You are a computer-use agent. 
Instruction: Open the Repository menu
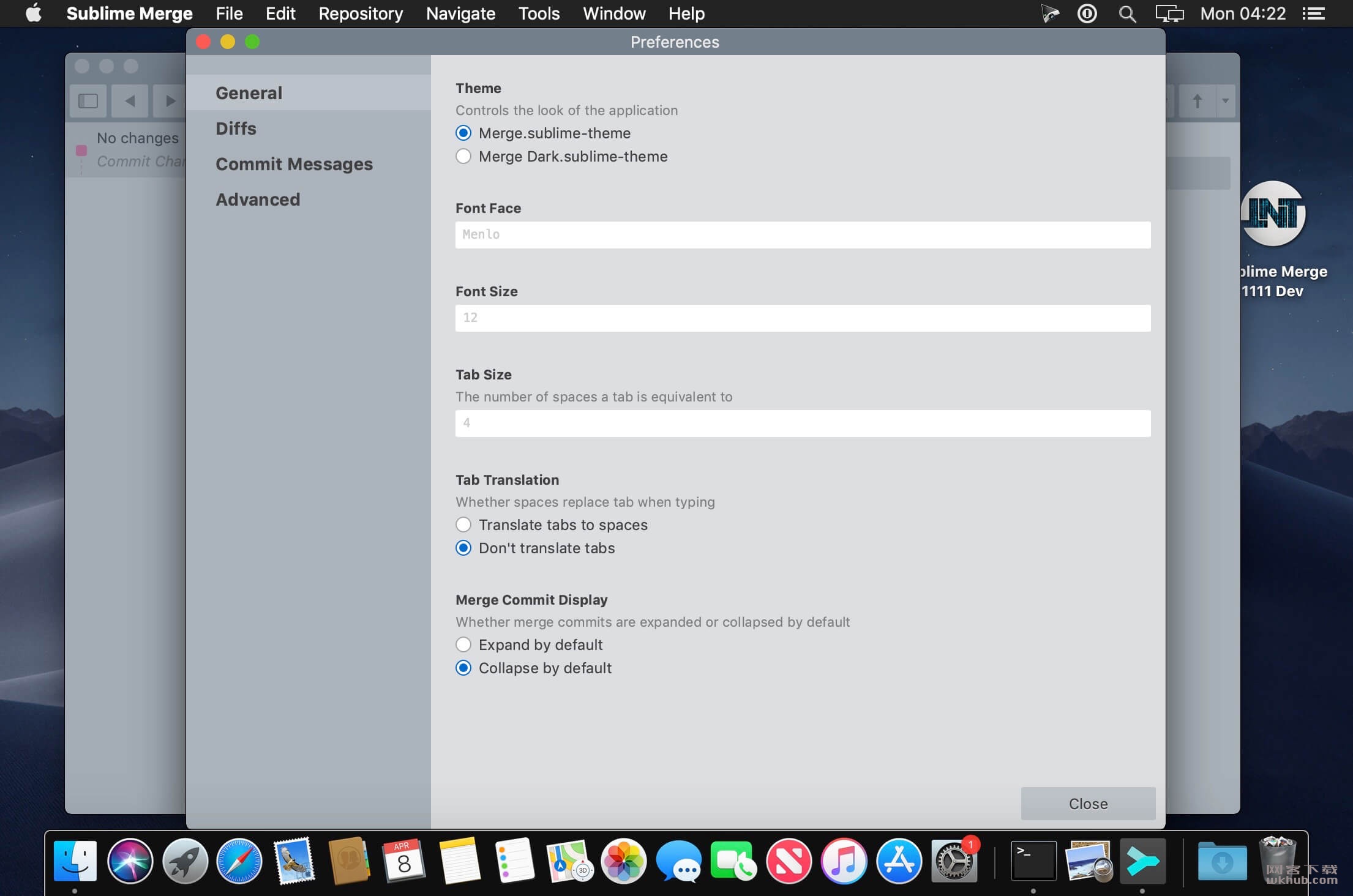pos(361,13)
